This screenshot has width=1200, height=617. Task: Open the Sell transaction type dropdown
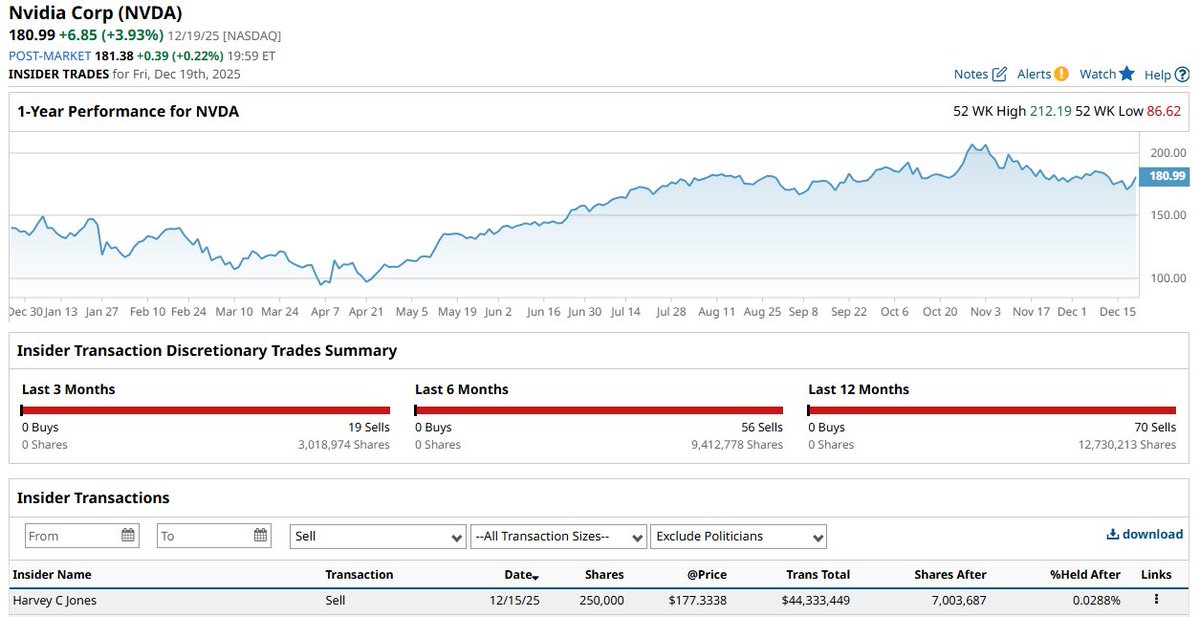pos(378,536)
